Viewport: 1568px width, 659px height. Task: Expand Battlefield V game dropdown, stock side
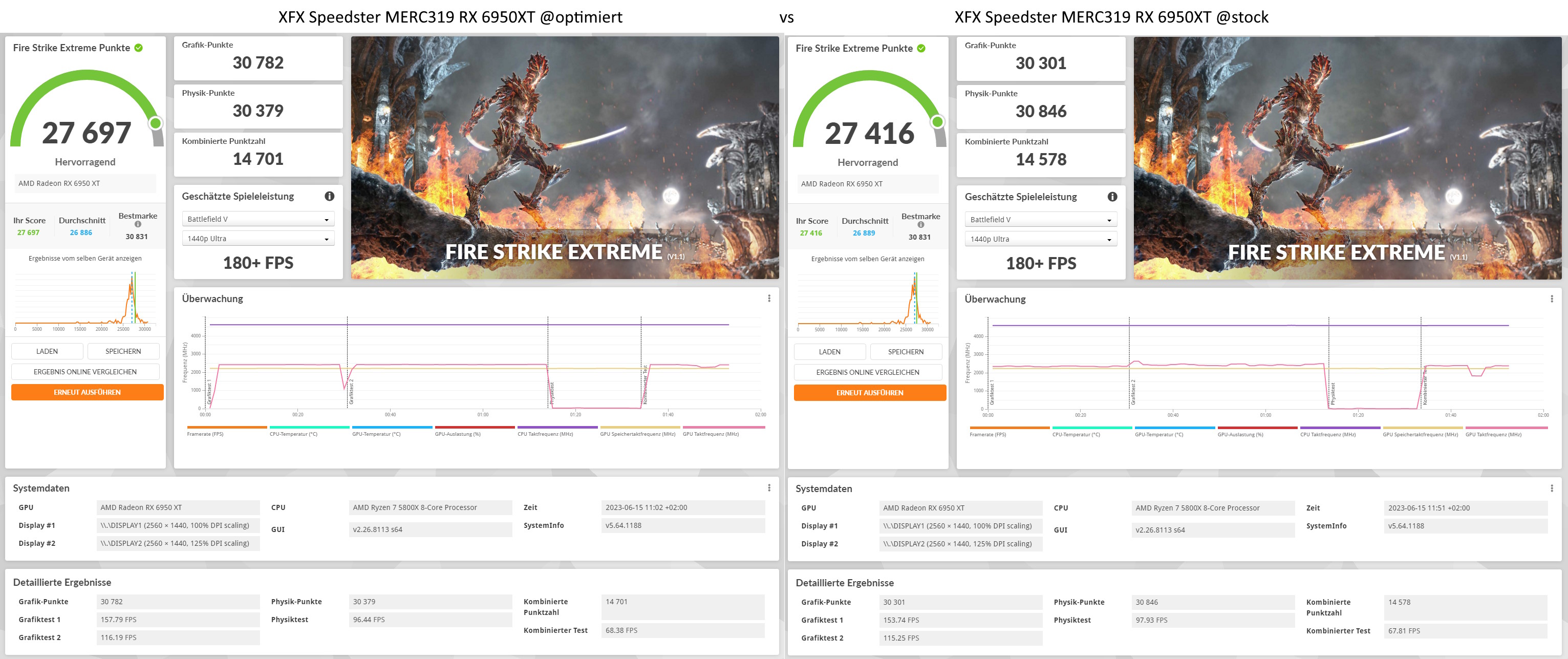[x=1041, y=220]
